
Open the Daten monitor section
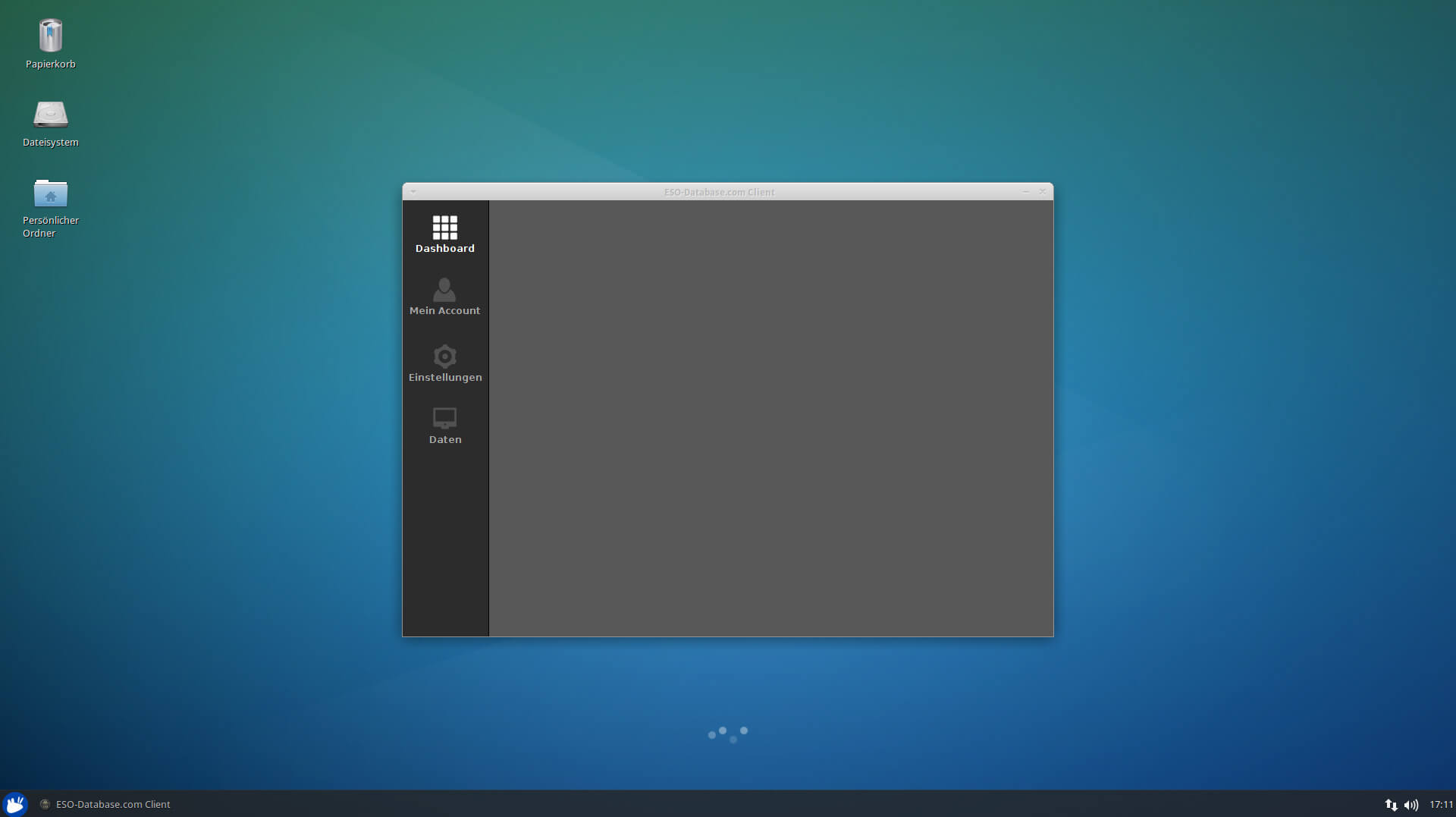pos(445,426)
